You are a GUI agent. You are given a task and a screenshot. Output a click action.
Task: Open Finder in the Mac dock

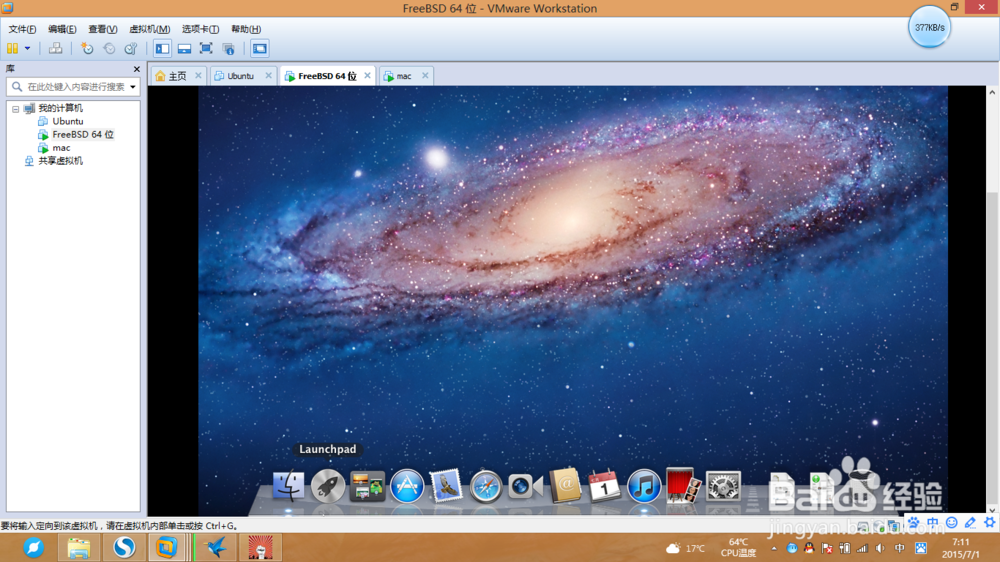(x=288, y=486)
